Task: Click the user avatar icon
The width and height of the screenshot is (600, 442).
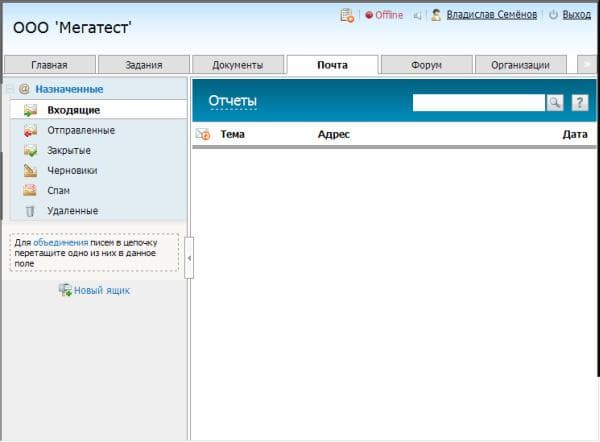Action: pos(436,15)
